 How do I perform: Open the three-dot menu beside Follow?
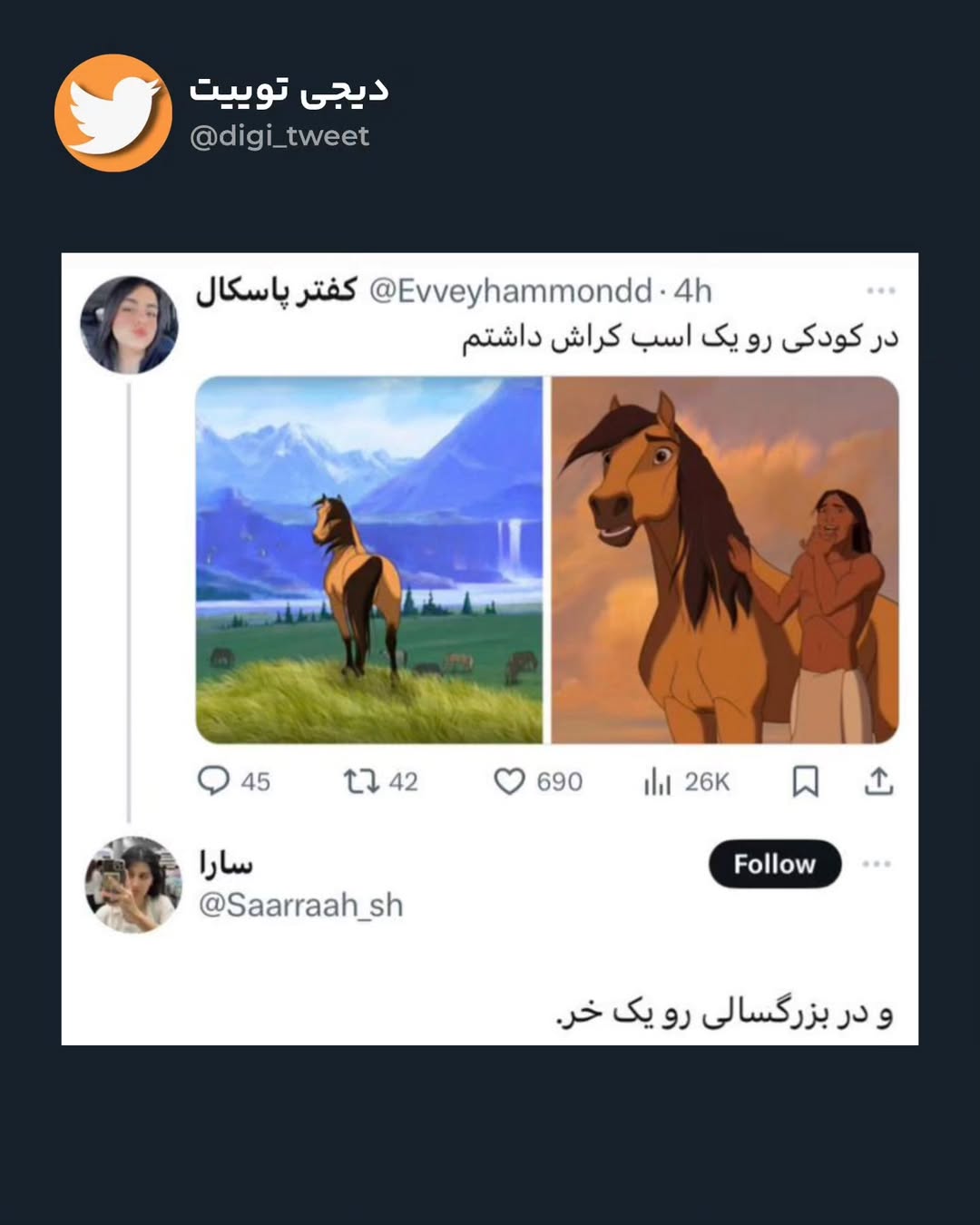pos(876,864)
